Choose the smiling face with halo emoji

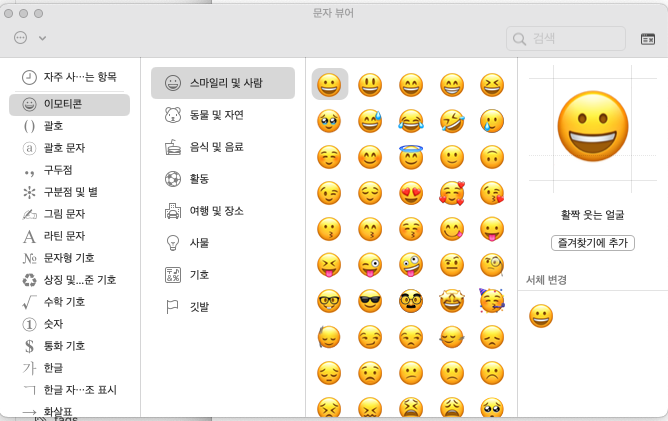(x=411, y=157)
